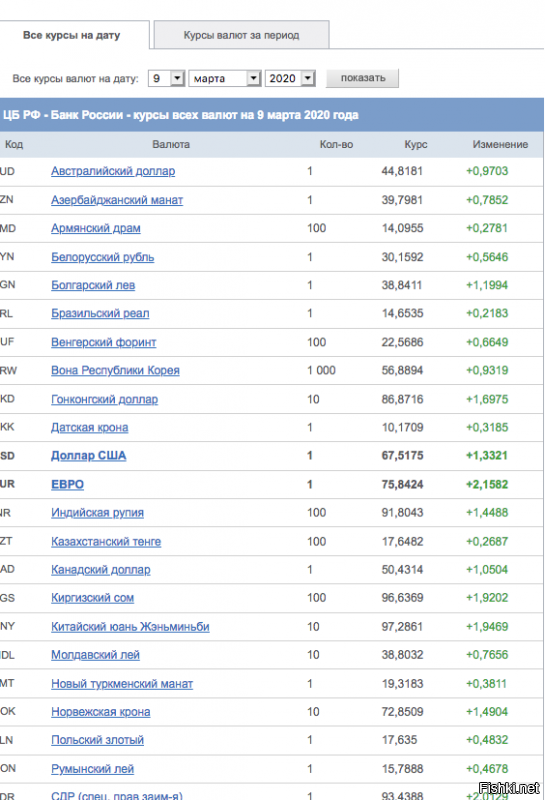545x800 pixels.
Task: Open the Австралийский доллар link
Action: (113, 171)
